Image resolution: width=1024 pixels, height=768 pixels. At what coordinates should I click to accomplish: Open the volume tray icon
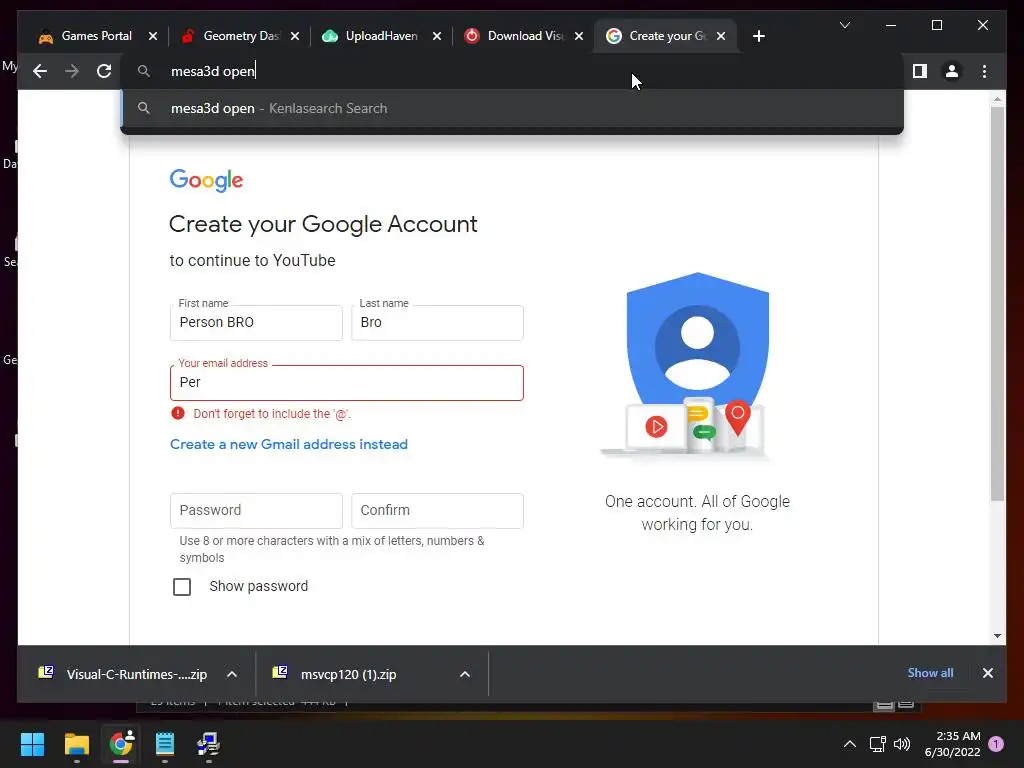(902, 744)
